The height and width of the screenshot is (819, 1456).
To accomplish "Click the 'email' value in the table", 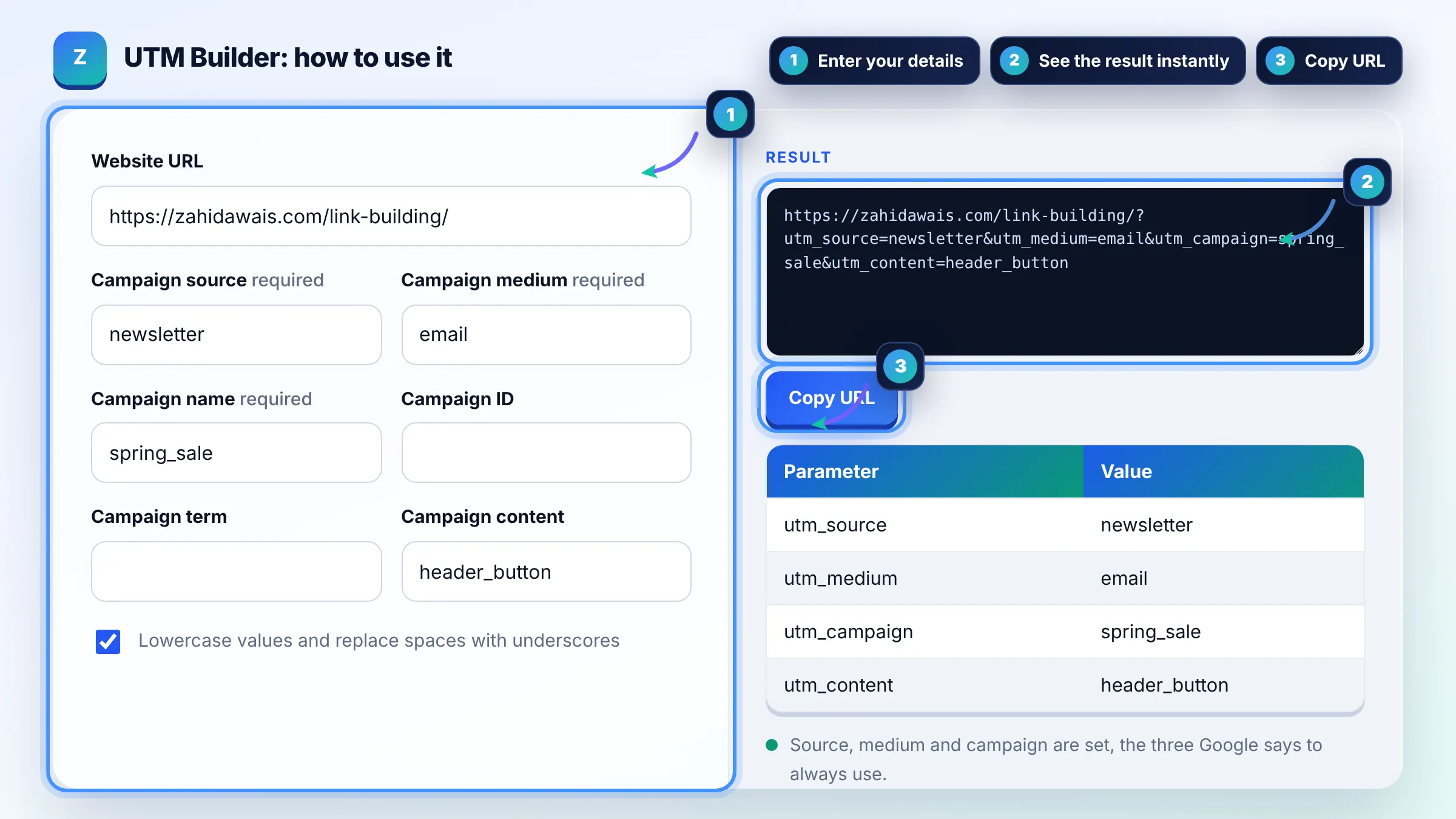I will point(1124,578).
